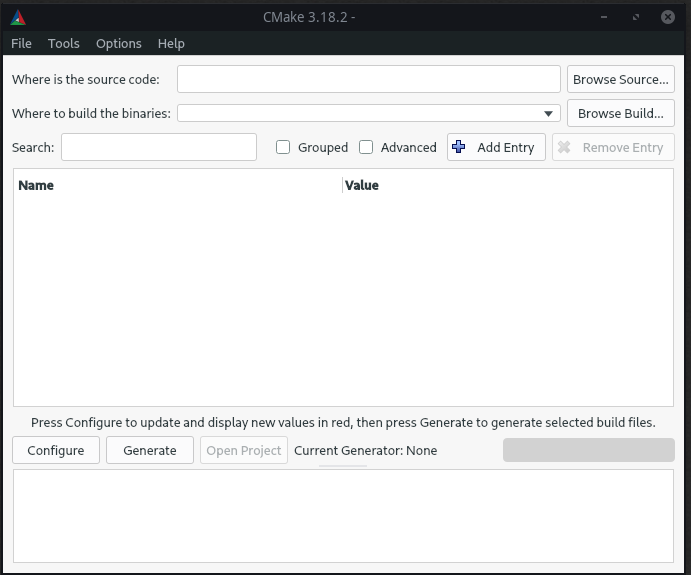Minimize the CMake window
The image size is (691, 575).
pos(604,17)
